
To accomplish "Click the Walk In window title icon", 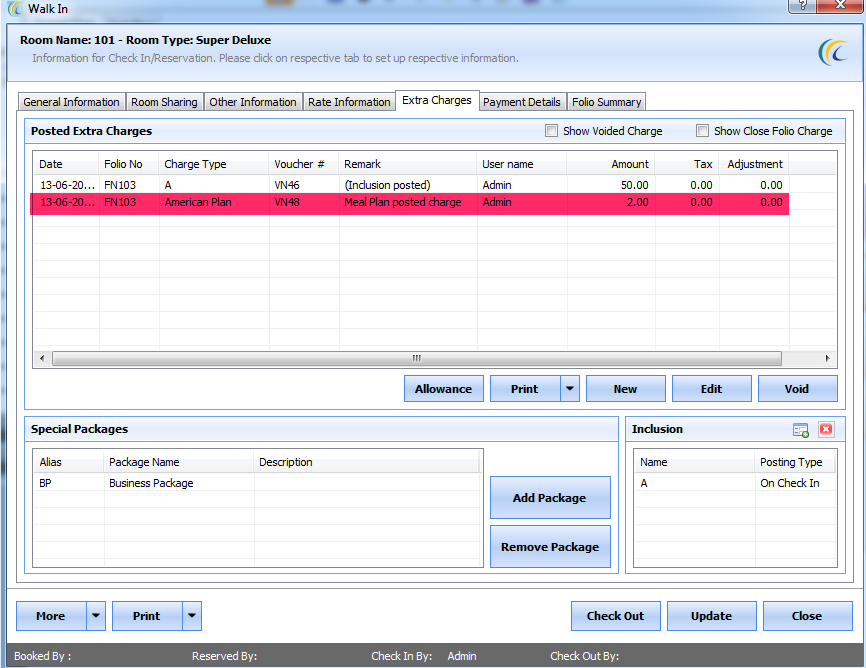I will coord(15,8).
